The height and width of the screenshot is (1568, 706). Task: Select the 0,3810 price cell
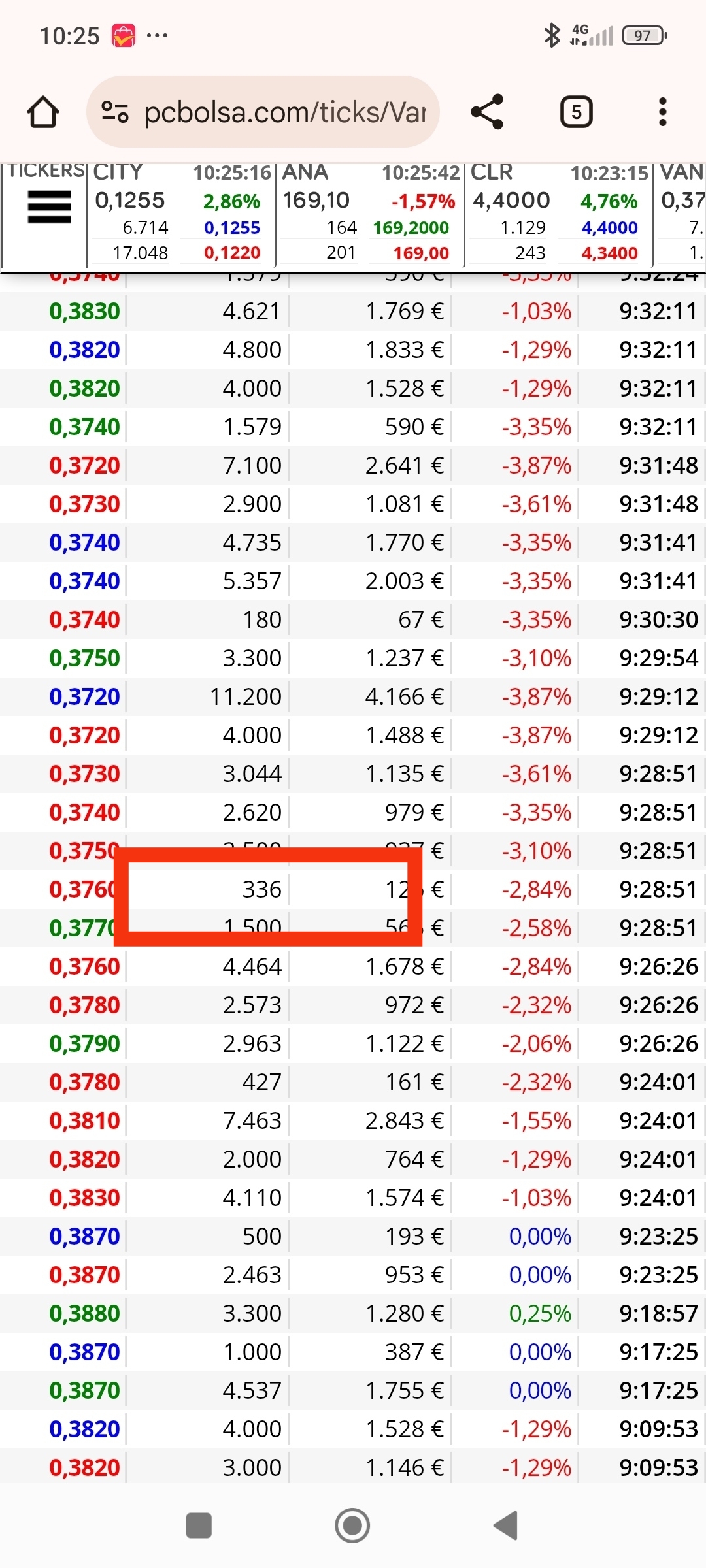coord(85,1121)
